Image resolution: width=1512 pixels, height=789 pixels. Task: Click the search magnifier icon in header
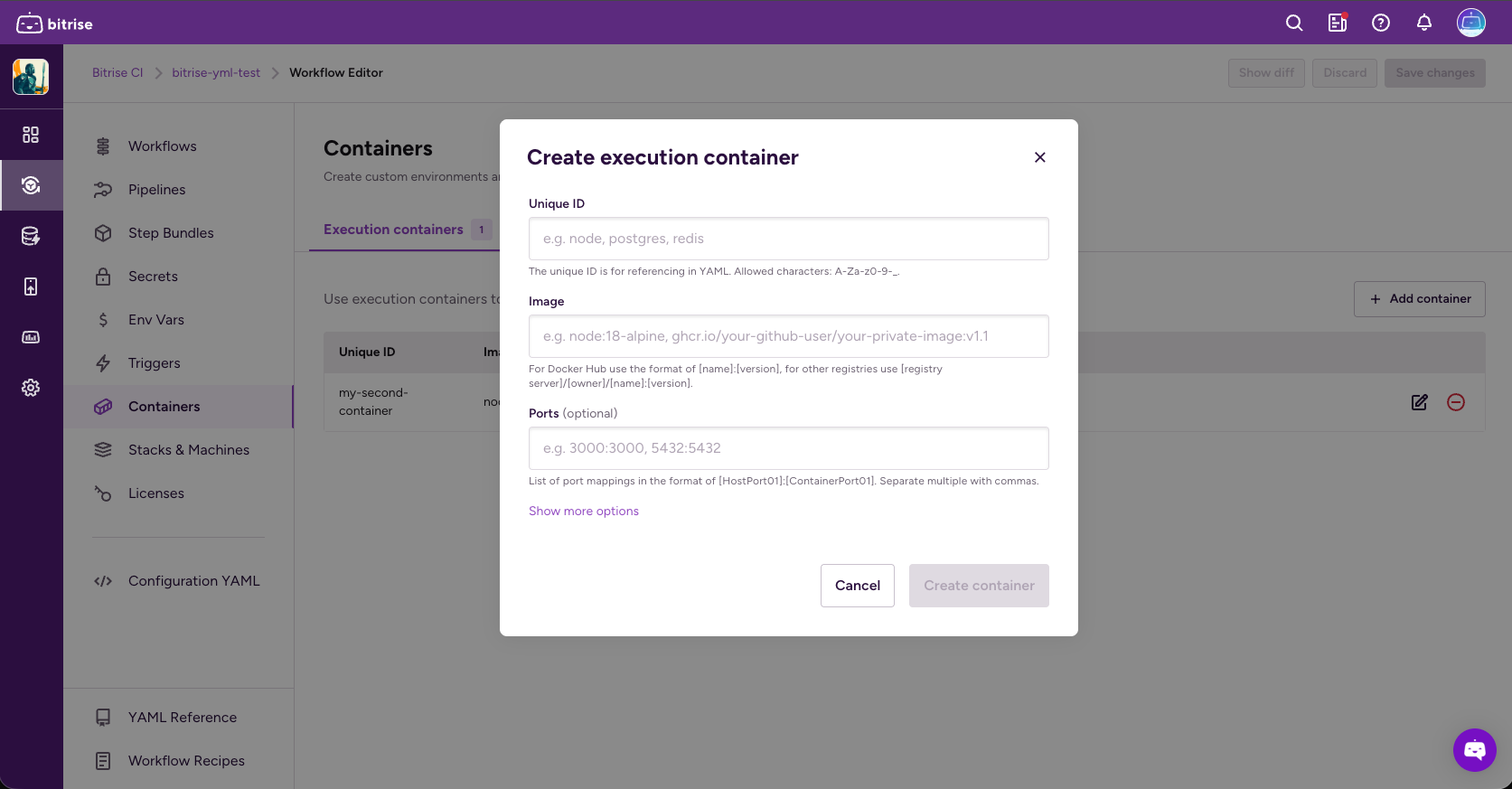coord(1294,23)
